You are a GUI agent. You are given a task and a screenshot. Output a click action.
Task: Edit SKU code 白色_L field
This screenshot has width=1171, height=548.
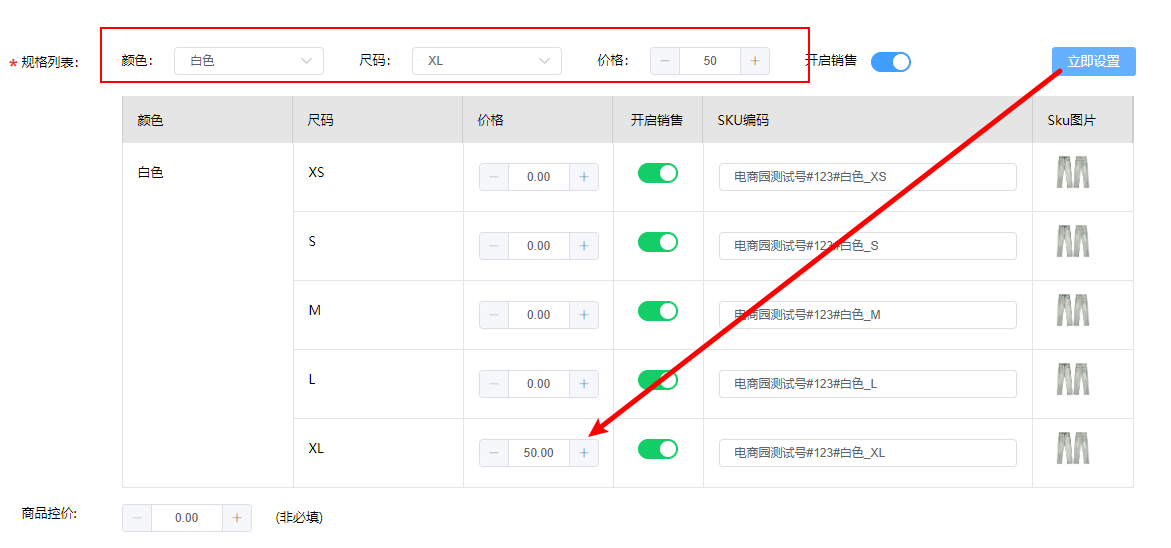tap(868, 384)
